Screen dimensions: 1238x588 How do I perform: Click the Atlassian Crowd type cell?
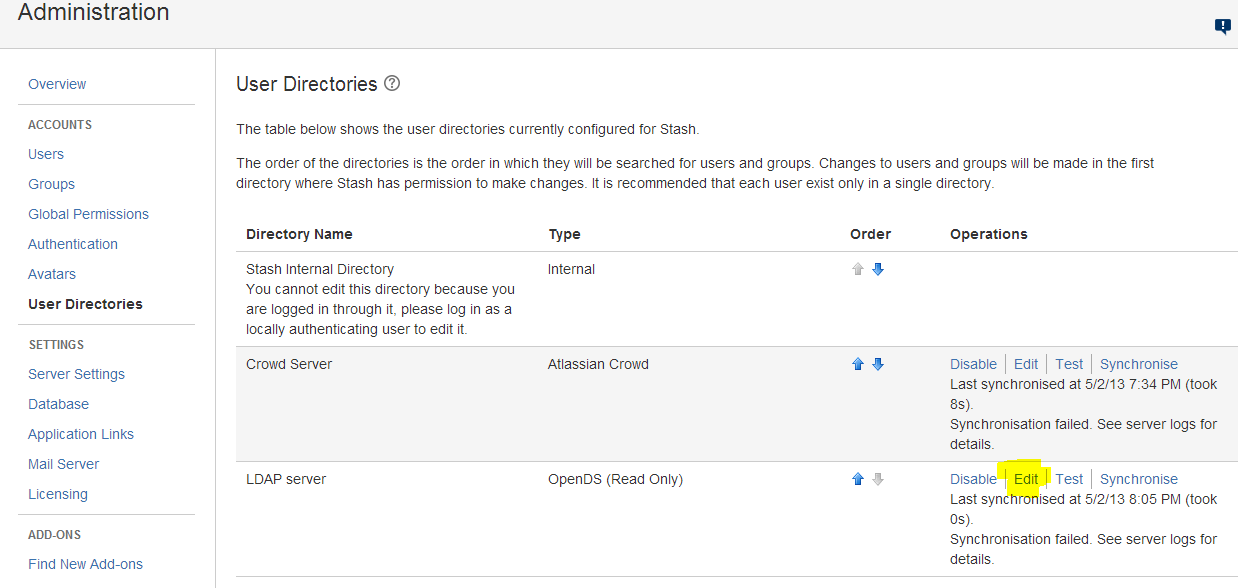tap(598, 364)
